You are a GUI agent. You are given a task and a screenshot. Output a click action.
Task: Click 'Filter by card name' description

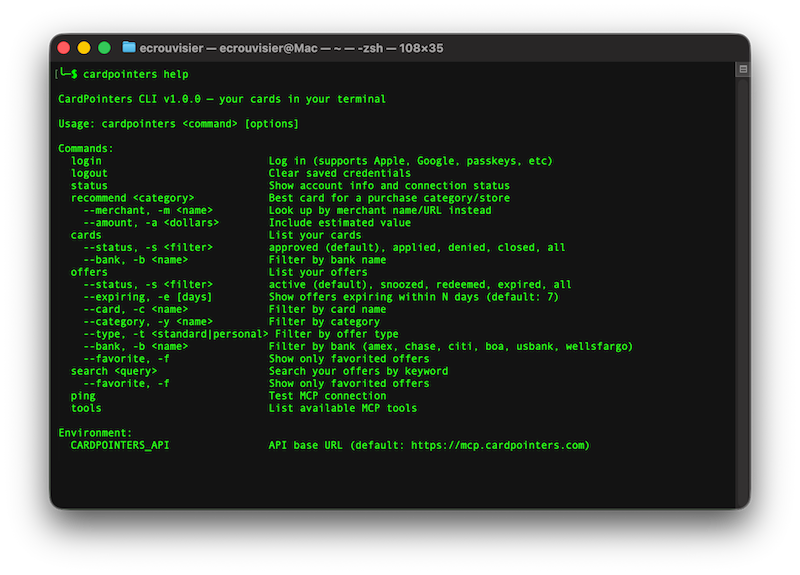[x=328, y=309]
